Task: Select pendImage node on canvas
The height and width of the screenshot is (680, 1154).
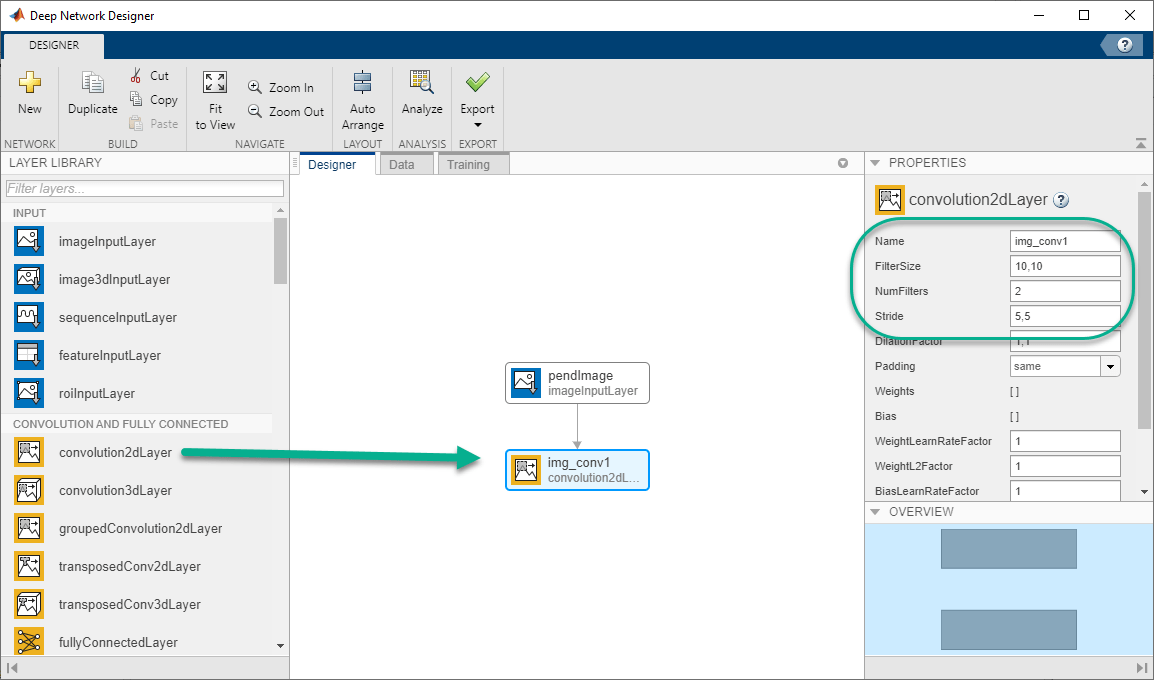Action: pyautogui.click(x=577, y=383)
